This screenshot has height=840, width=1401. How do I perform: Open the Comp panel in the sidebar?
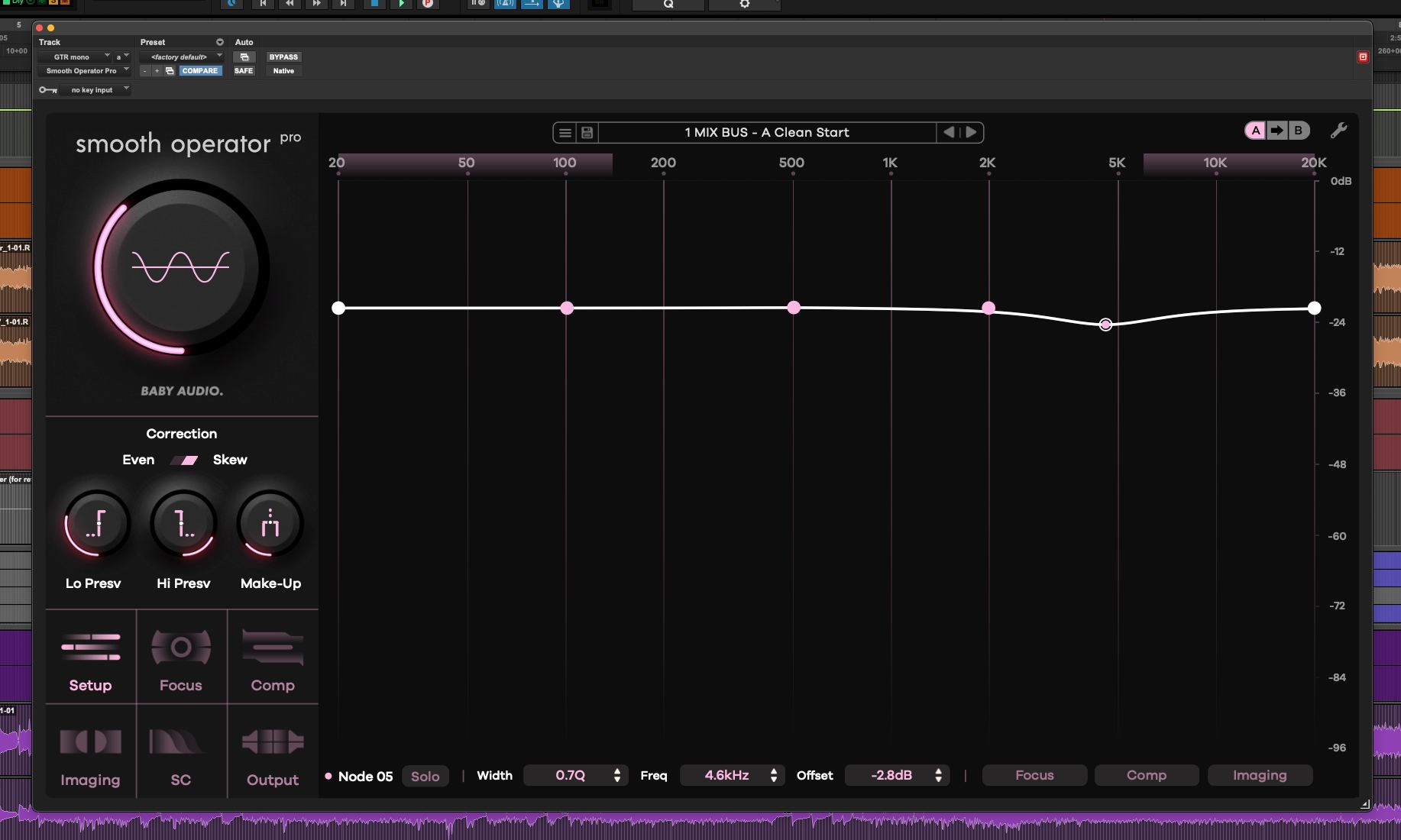[x=273, y=657]
